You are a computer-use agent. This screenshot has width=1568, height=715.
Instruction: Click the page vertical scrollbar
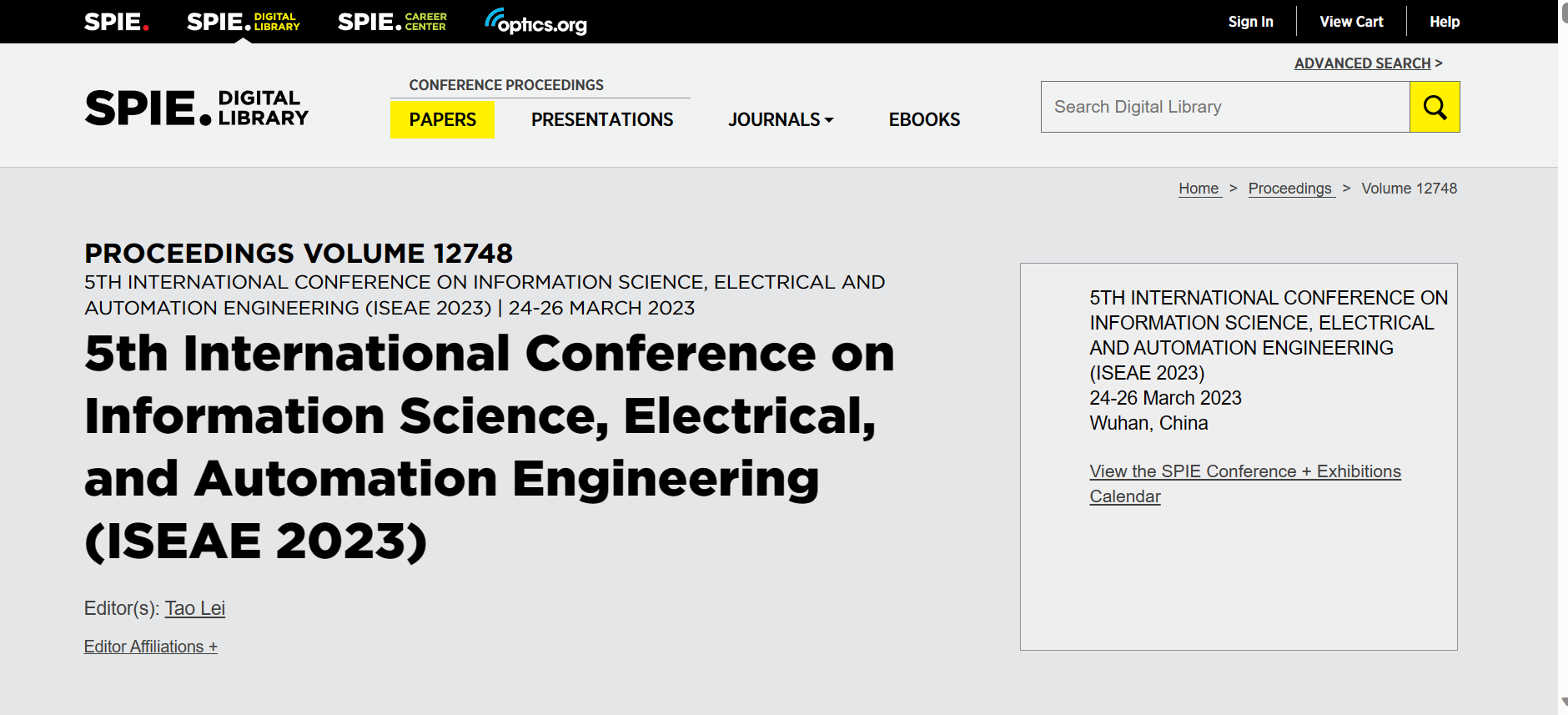pyautogui.click(x=1563, y=357)
